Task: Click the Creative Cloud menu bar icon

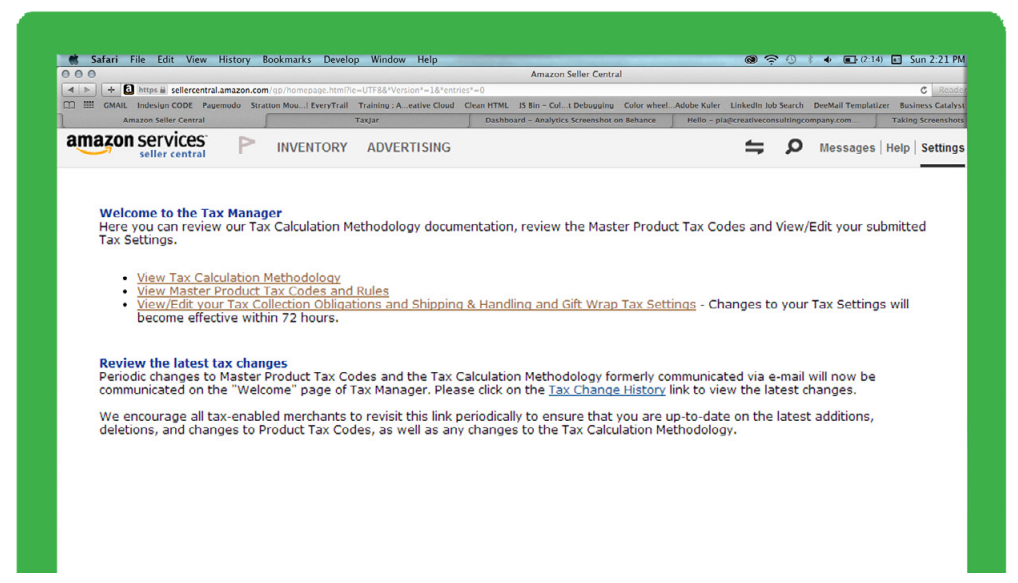Action: pos(751,59)
